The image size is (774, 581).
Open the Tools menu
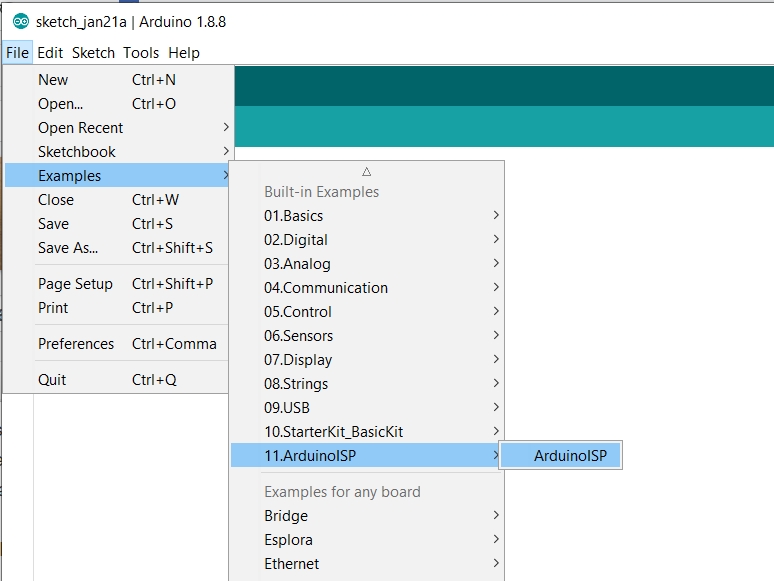tap(141, 52)
